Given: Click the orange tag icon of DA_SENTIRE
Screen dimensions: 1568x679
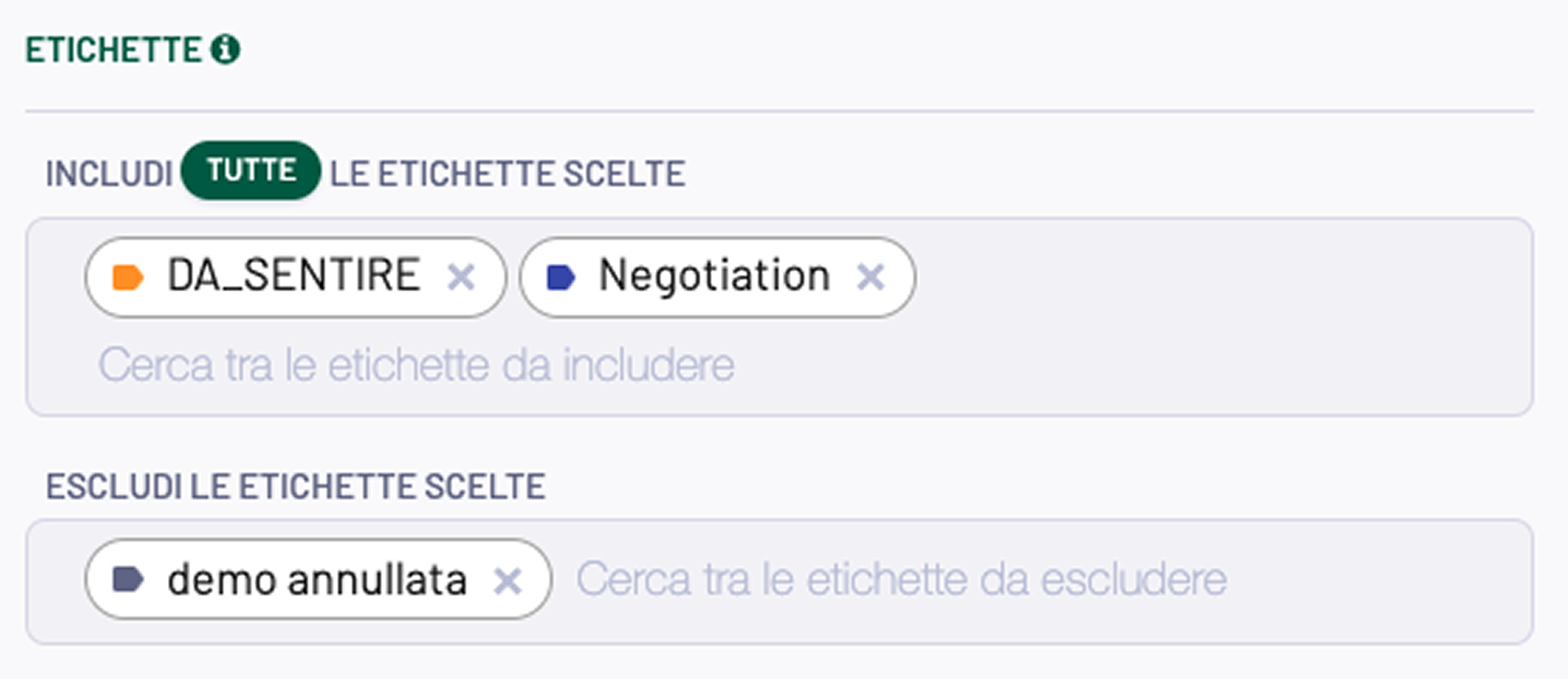Looking at the screenshot, I should tap(128, 277).
